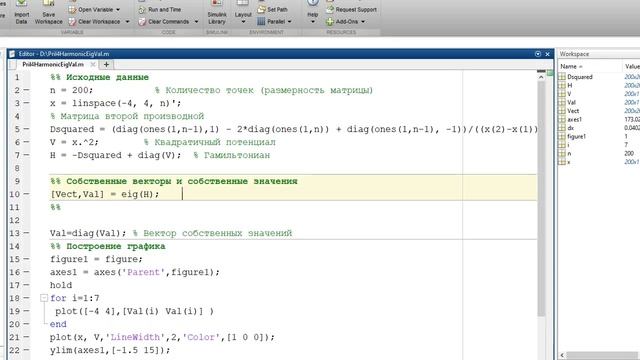Screen dimensions: 640x360
Task: Click the line 'V = x.^2;'
Action: 74,142
